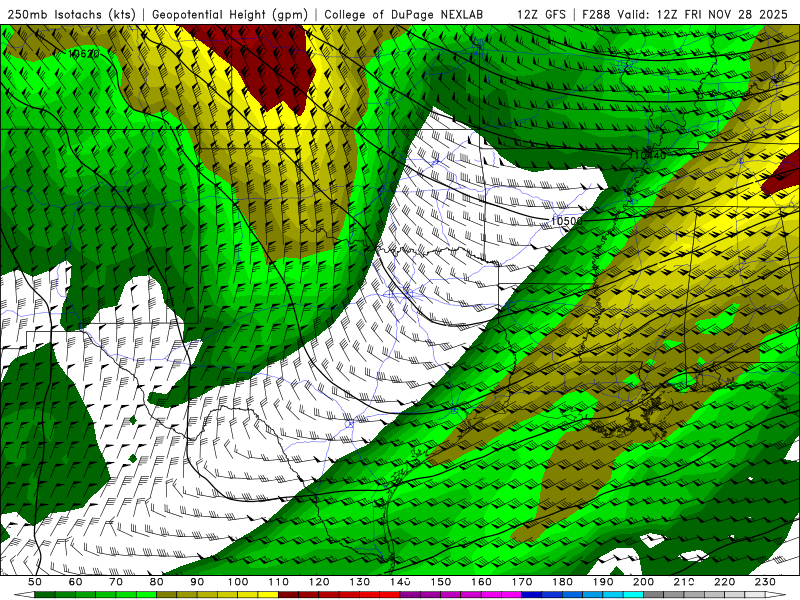800x600 pixels.
Task: Click the 230 value on the color scale
Action: 765,582
